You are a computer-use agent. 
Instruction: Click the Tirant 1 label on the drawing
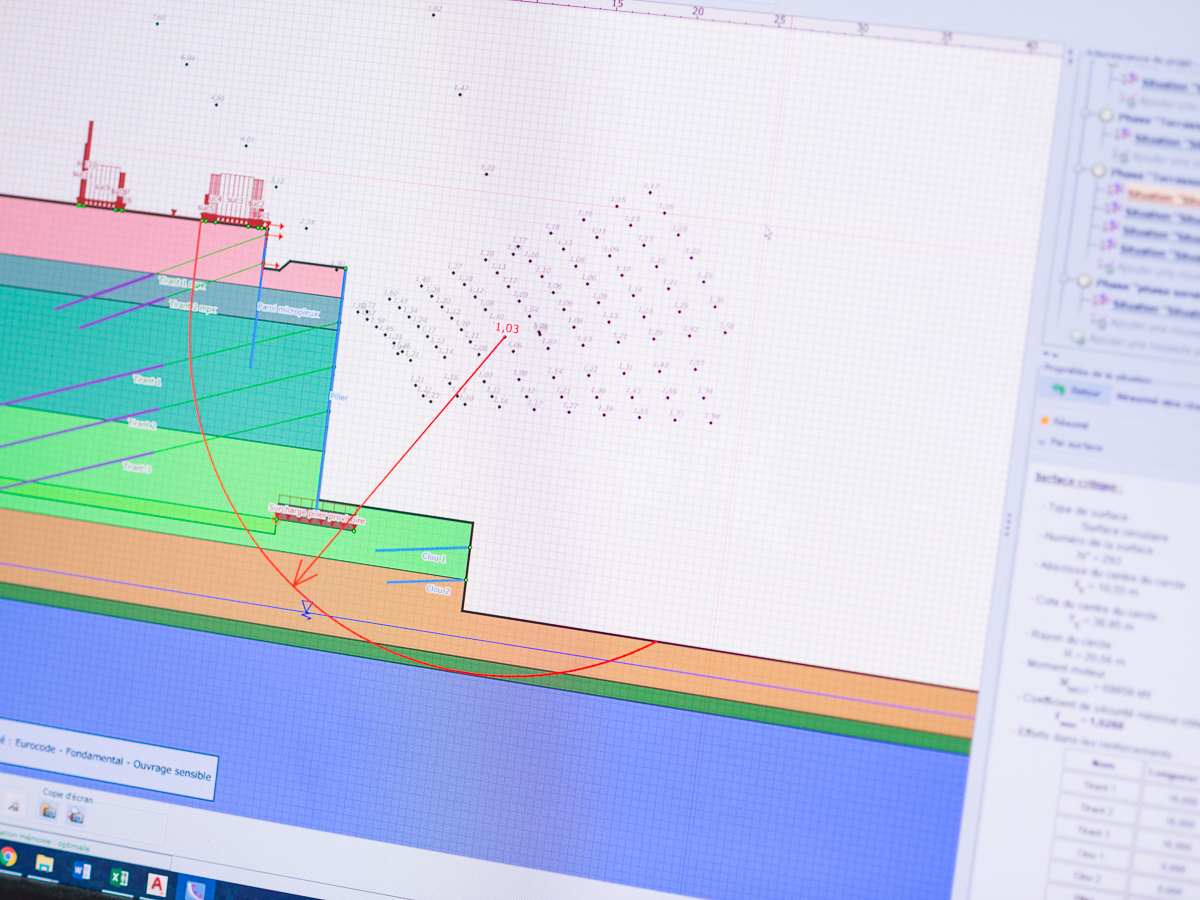click(x=147, y=380)
